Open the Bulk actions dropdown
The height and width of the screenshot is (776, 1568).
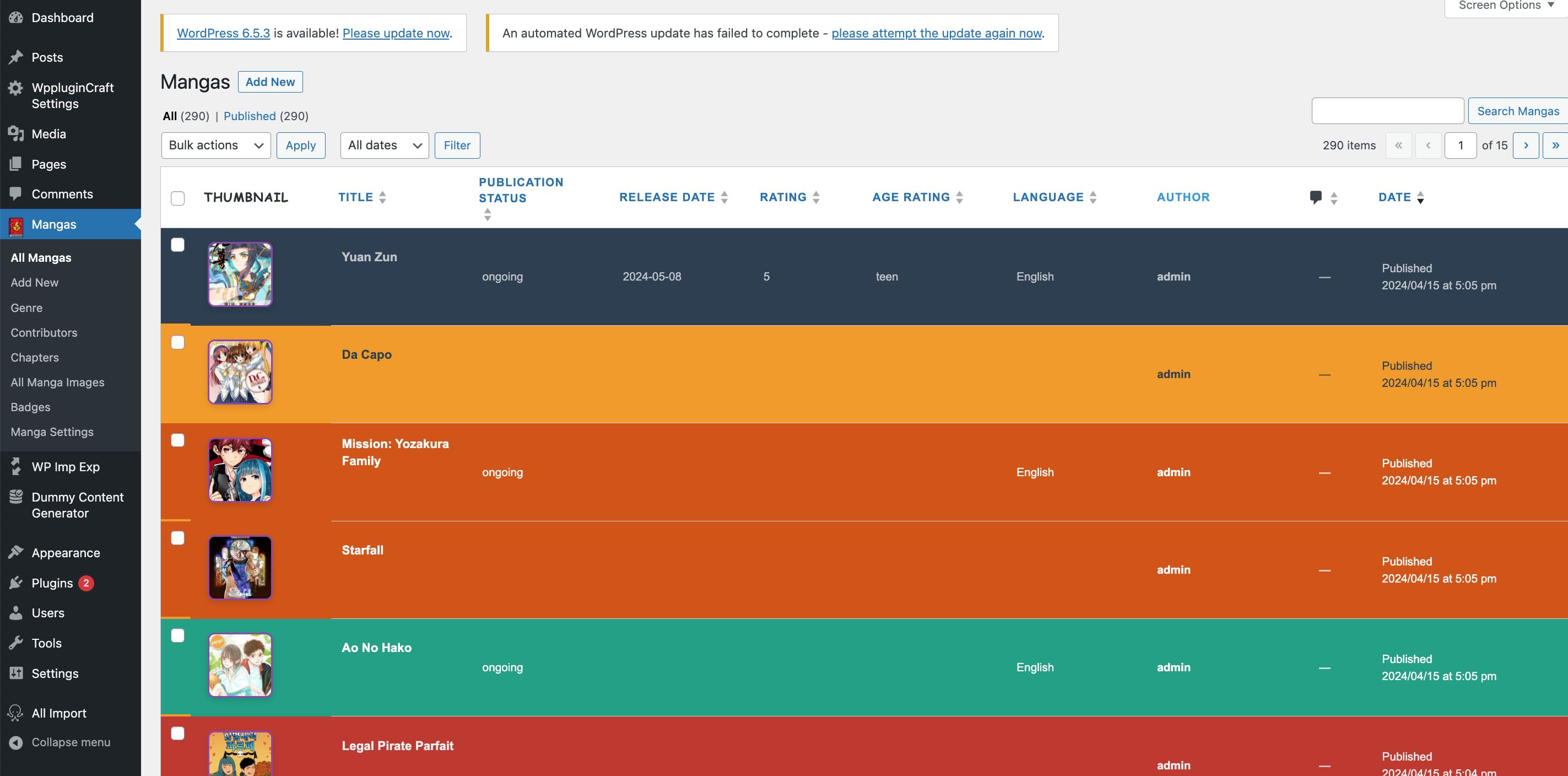[215, 145]
